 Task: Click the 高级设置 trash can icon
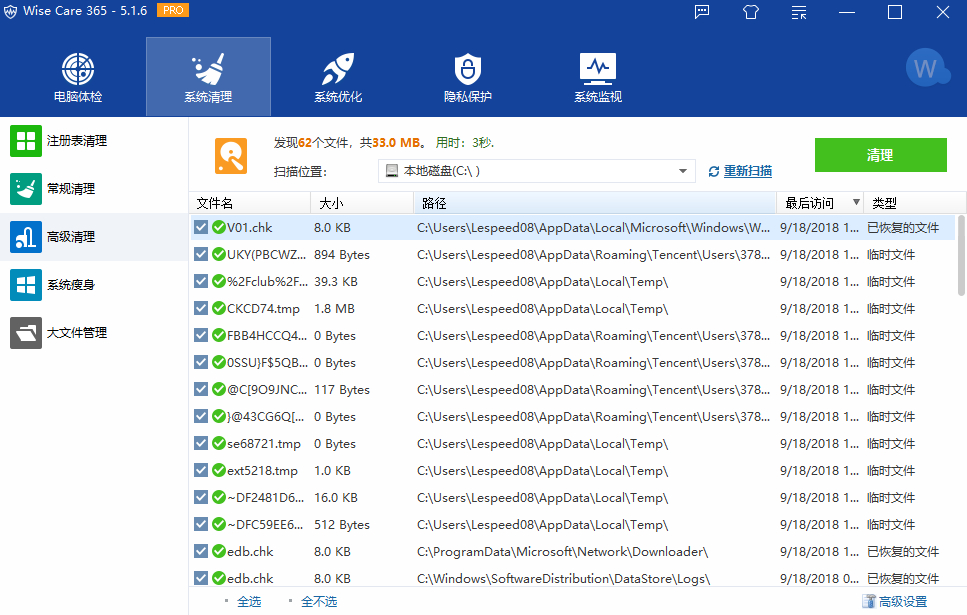pos(869,601)
